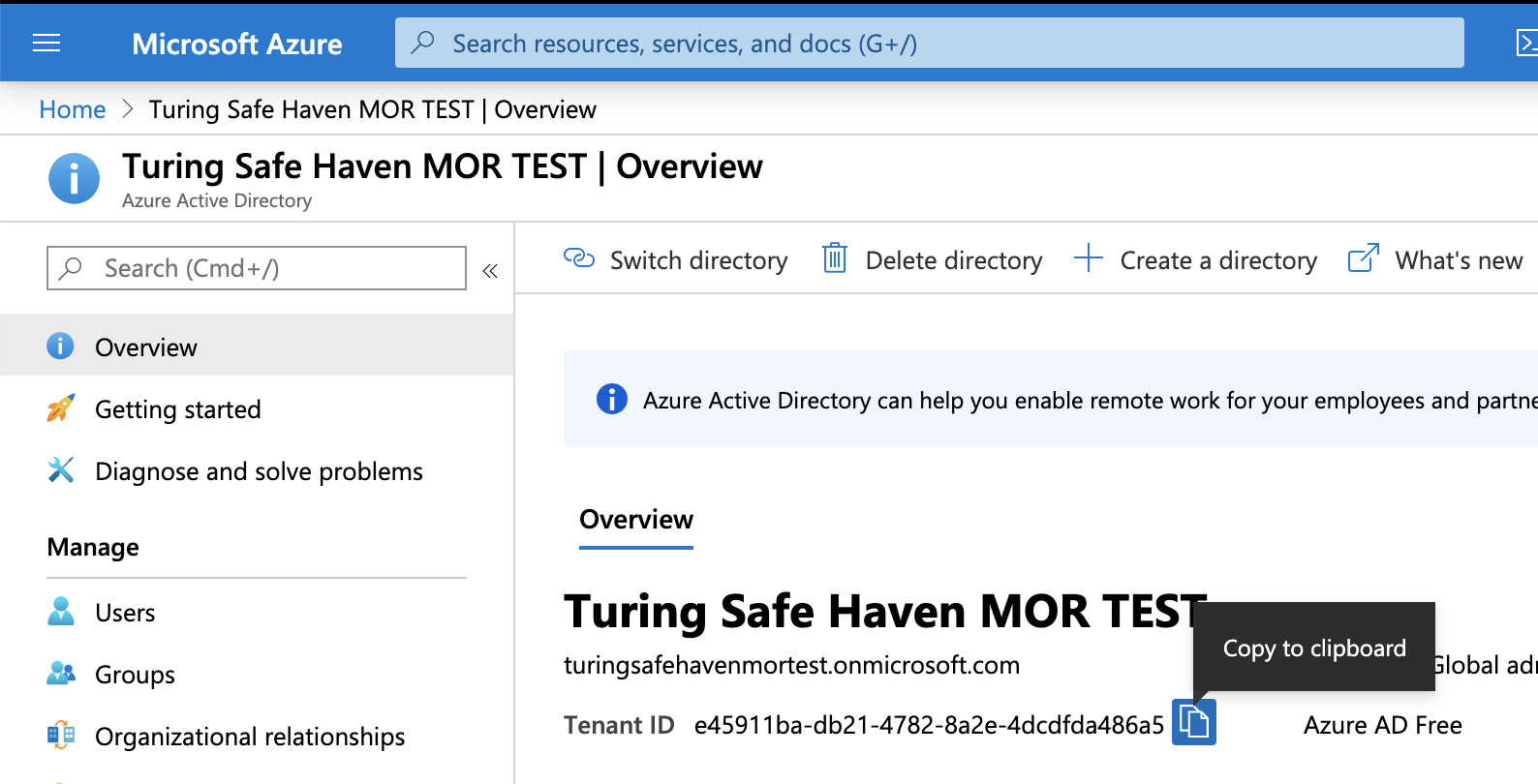
Task: Go to Home via breadcrumb
Action: 73,109
